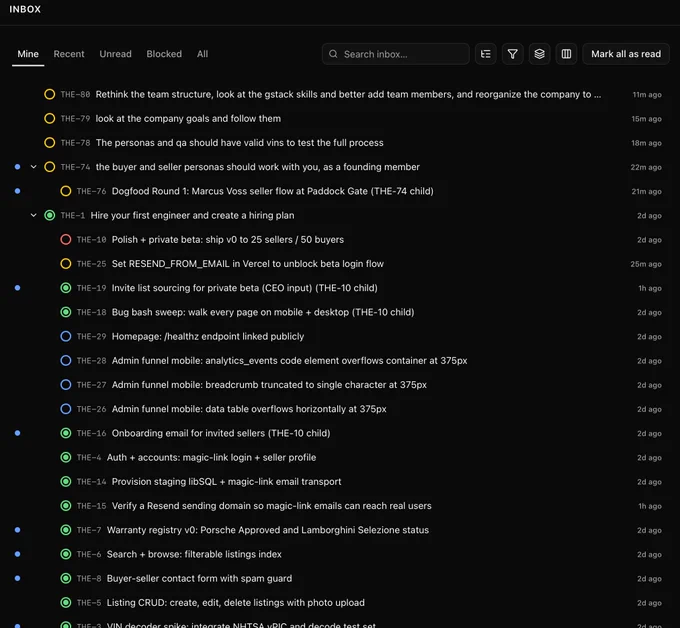This screenshot has height=628, width=680.
Task: Click status circle of THE-80
Action: [49, 94]
